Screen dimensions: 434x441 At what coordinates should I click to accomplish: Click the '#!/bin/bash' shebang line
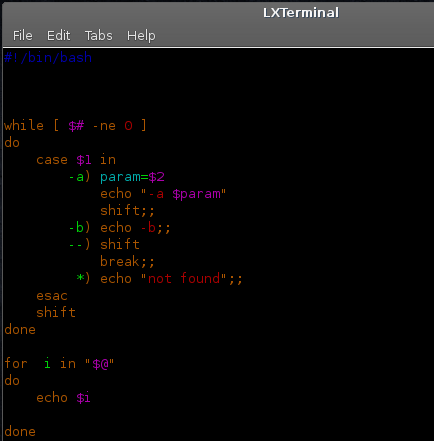(48, 58)
